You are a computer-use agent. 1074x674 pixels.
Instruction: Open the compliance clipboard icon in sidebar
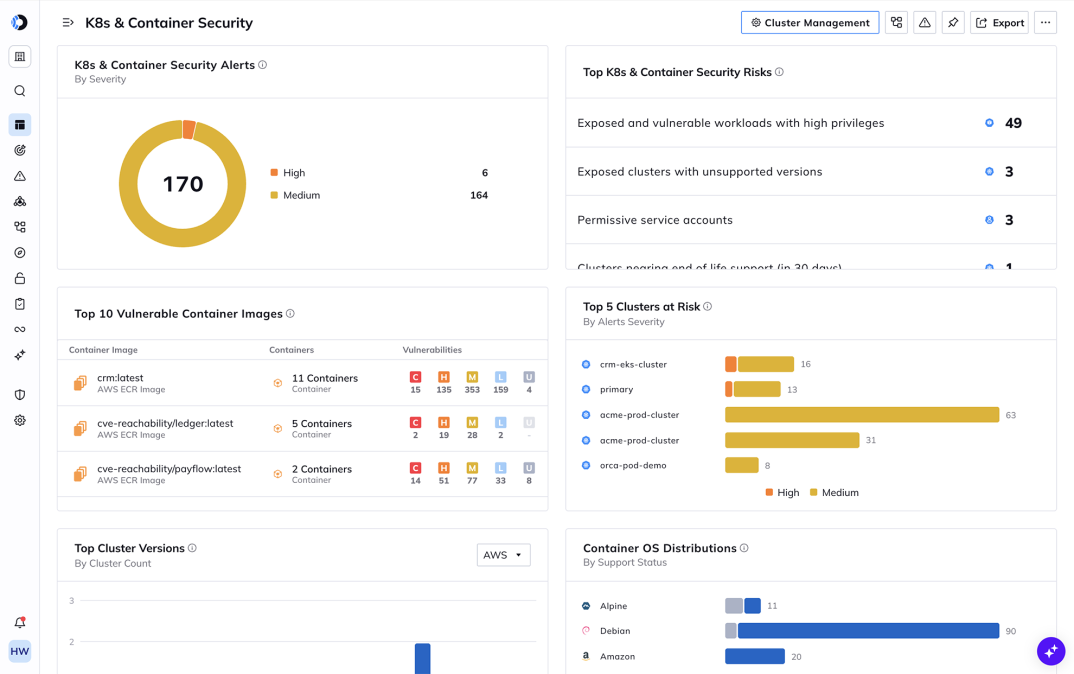coord(20,304)
